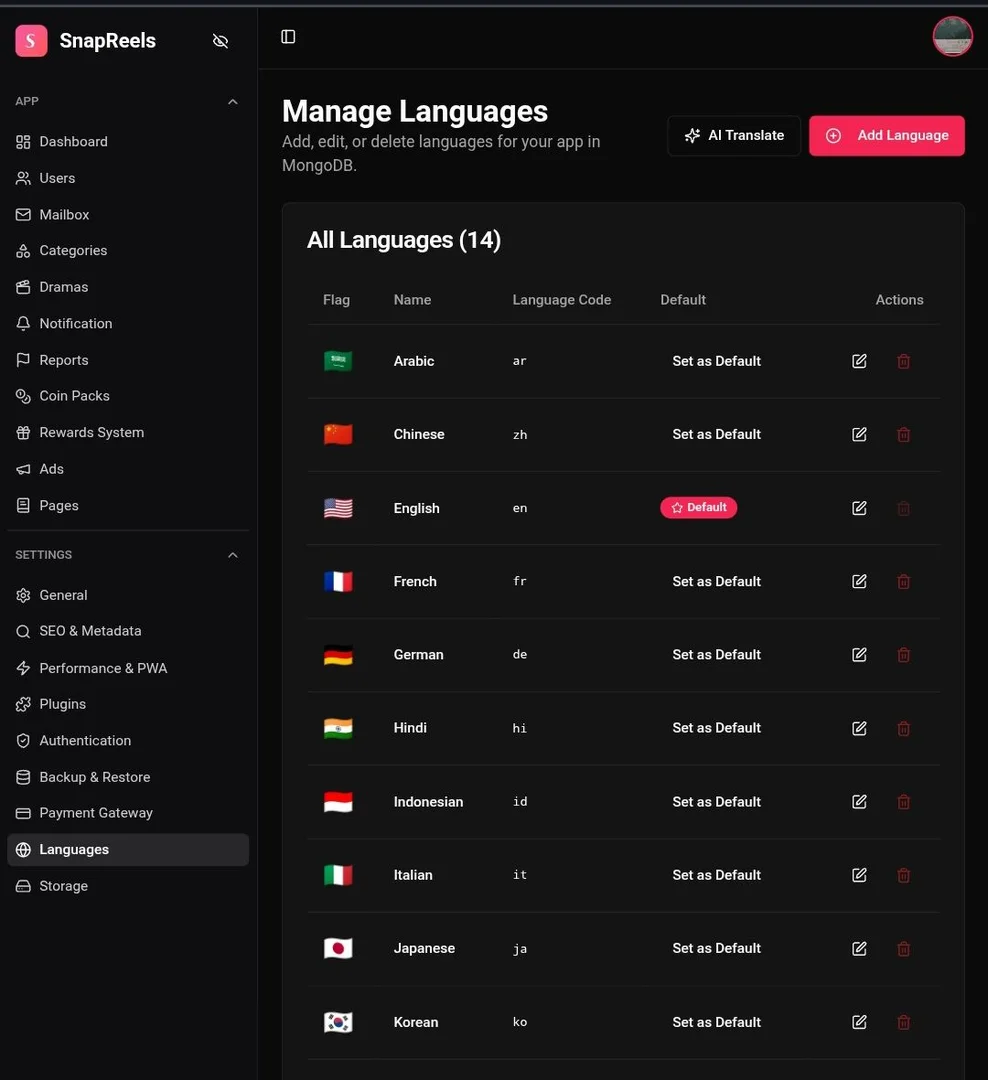This screenshot has height=1080, width=988.
Task: Toggle the sidebar panel icon in header
Action: (x=288, y=37)
